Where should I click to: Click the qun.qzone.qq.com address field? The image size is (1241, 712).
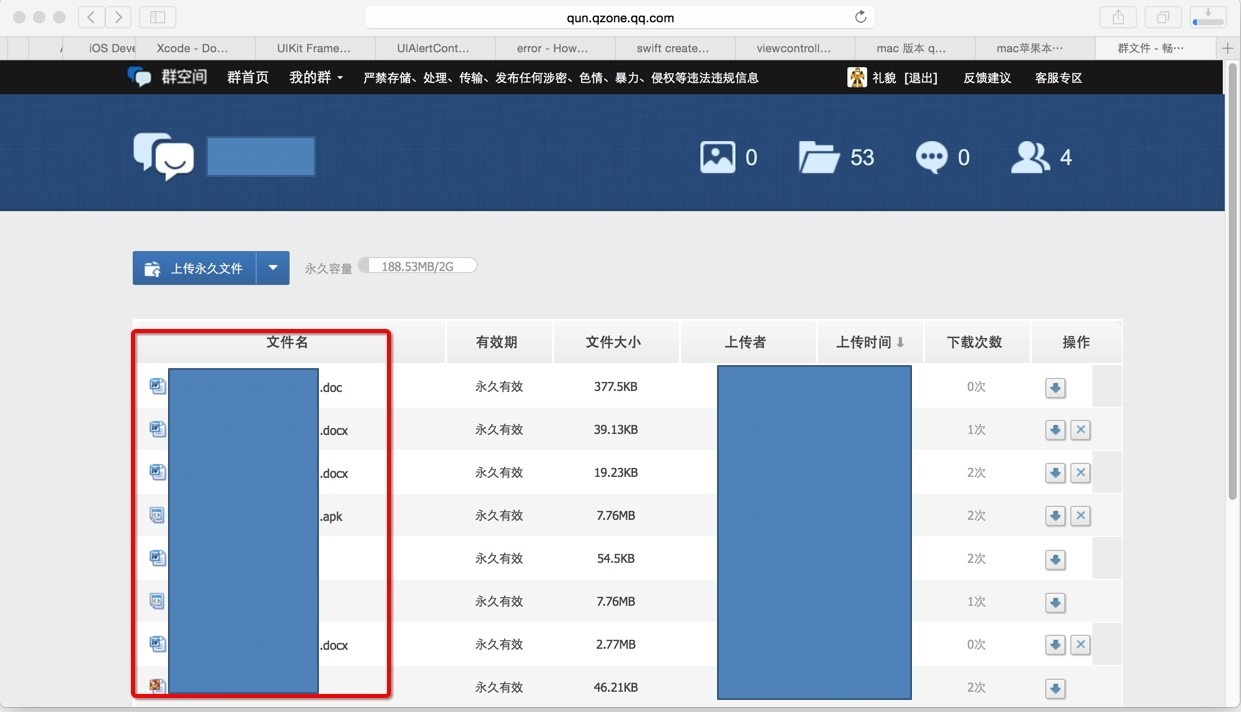(x=619, y=17)
